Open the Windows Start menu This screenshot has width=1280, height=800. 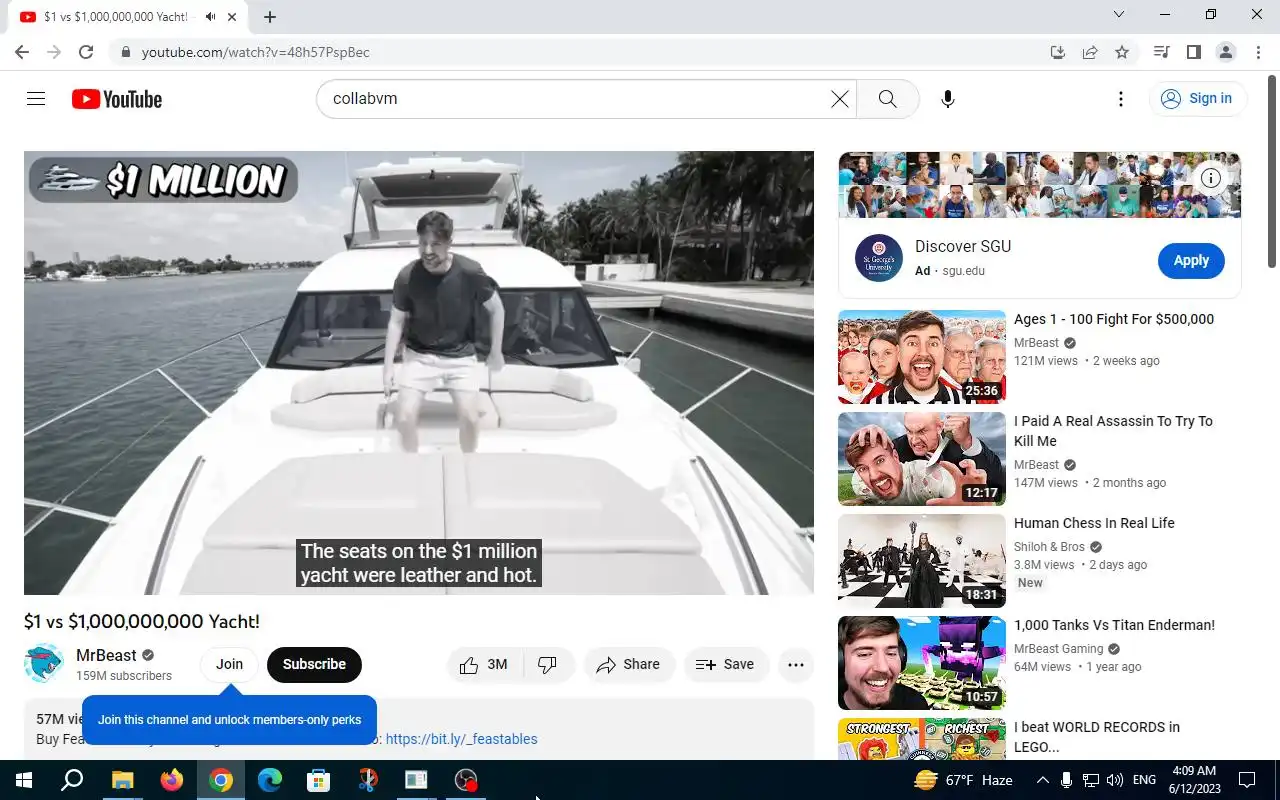(x=24, y=780)
